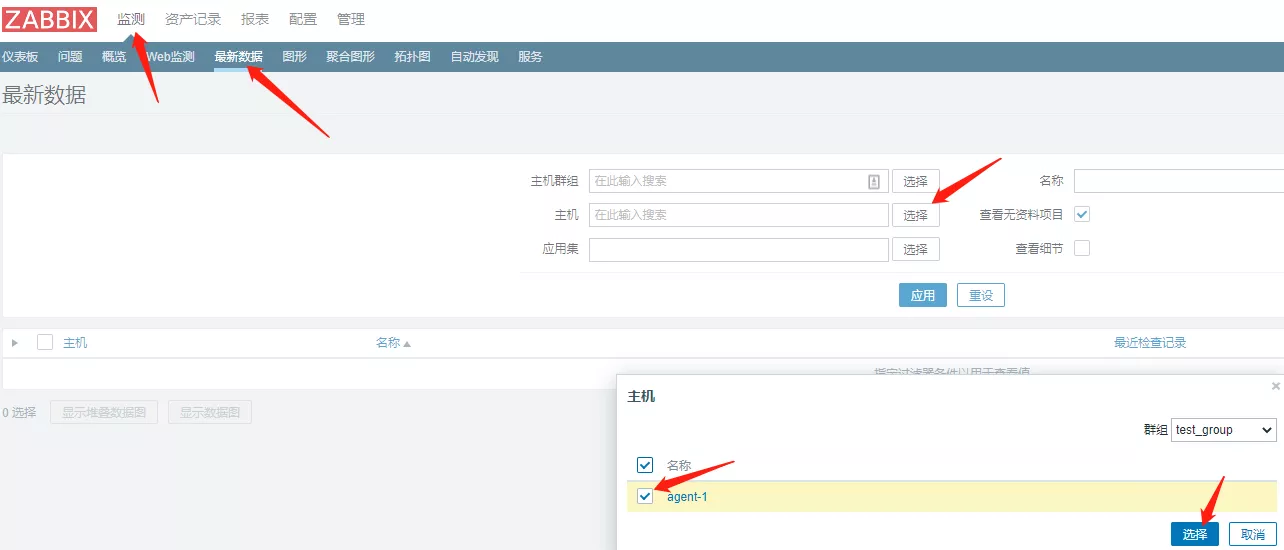Image resolution: width=1284 pixels, height=550 pixels.
Task: Enable the 查看细节 checkbox
Action: point(1081,248)
